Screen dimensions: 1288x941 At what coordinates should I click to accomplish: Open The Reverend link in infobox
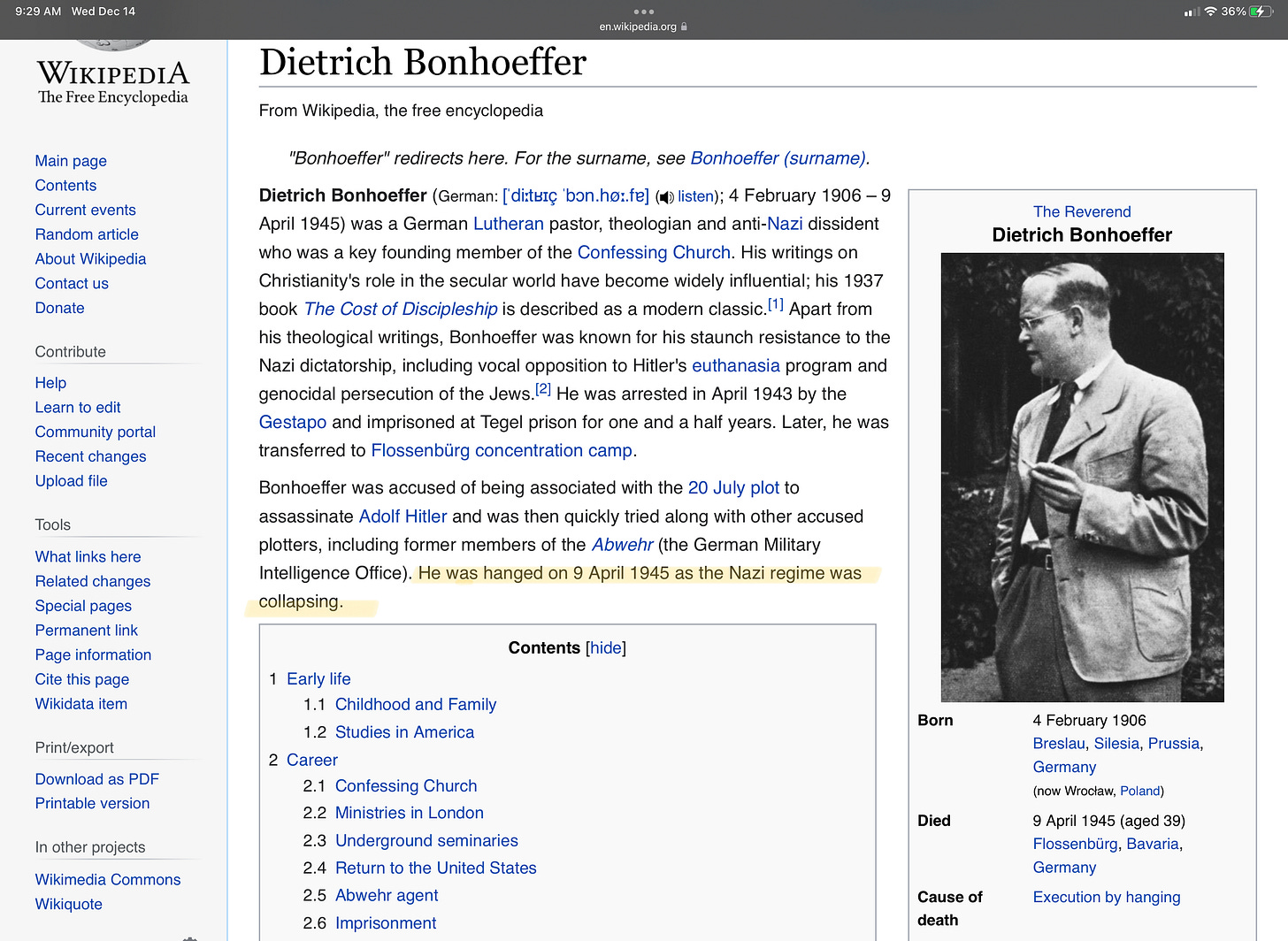[1082, 212]
